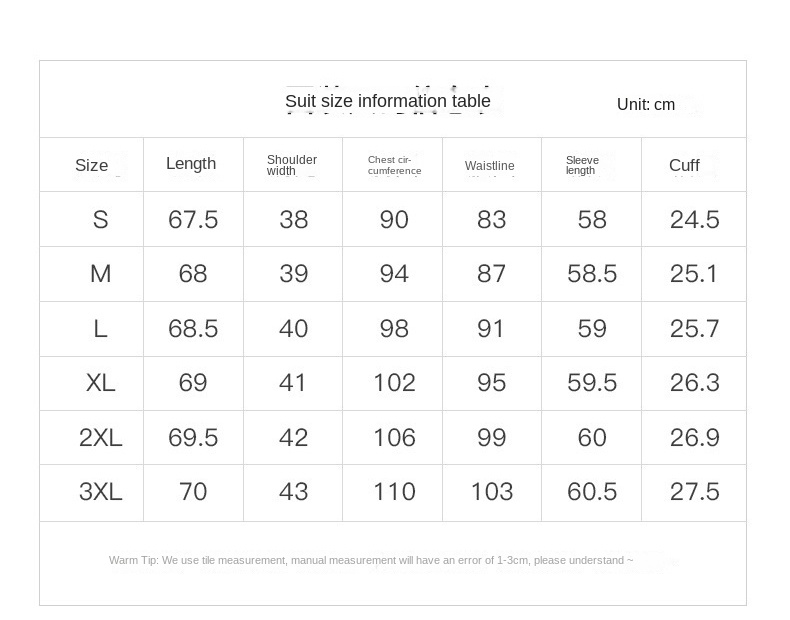790x620 pixels.
Task: Click the Warm Tip measurement note
Action: coord(371,561)
